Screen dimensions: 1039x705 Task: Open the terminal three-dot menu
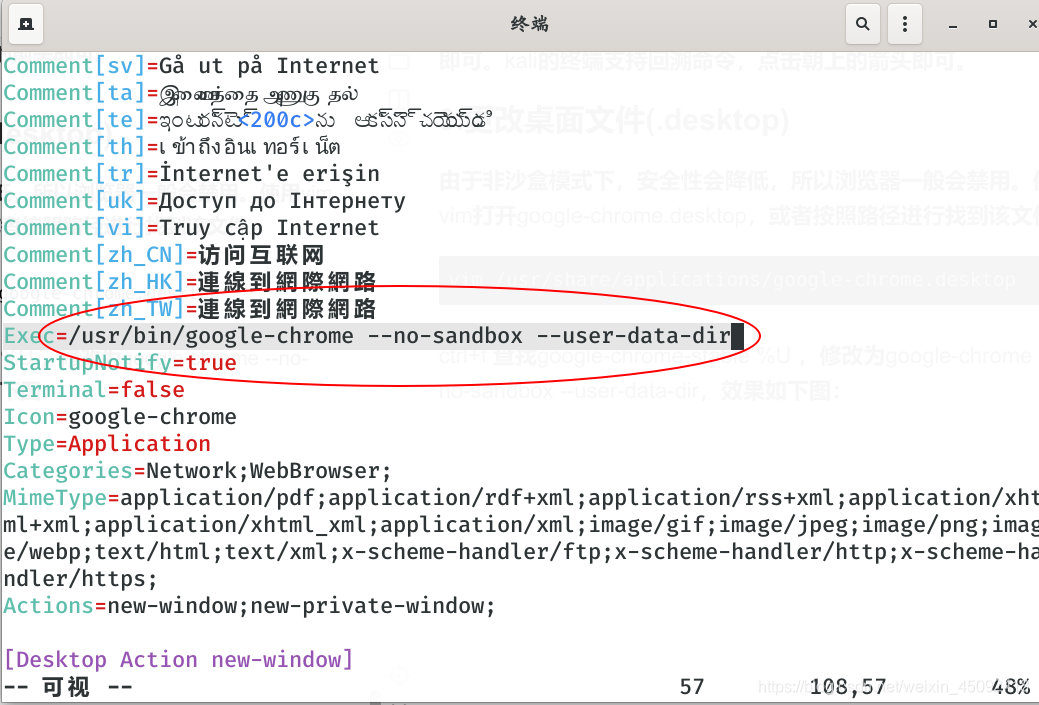coord(904,24)
